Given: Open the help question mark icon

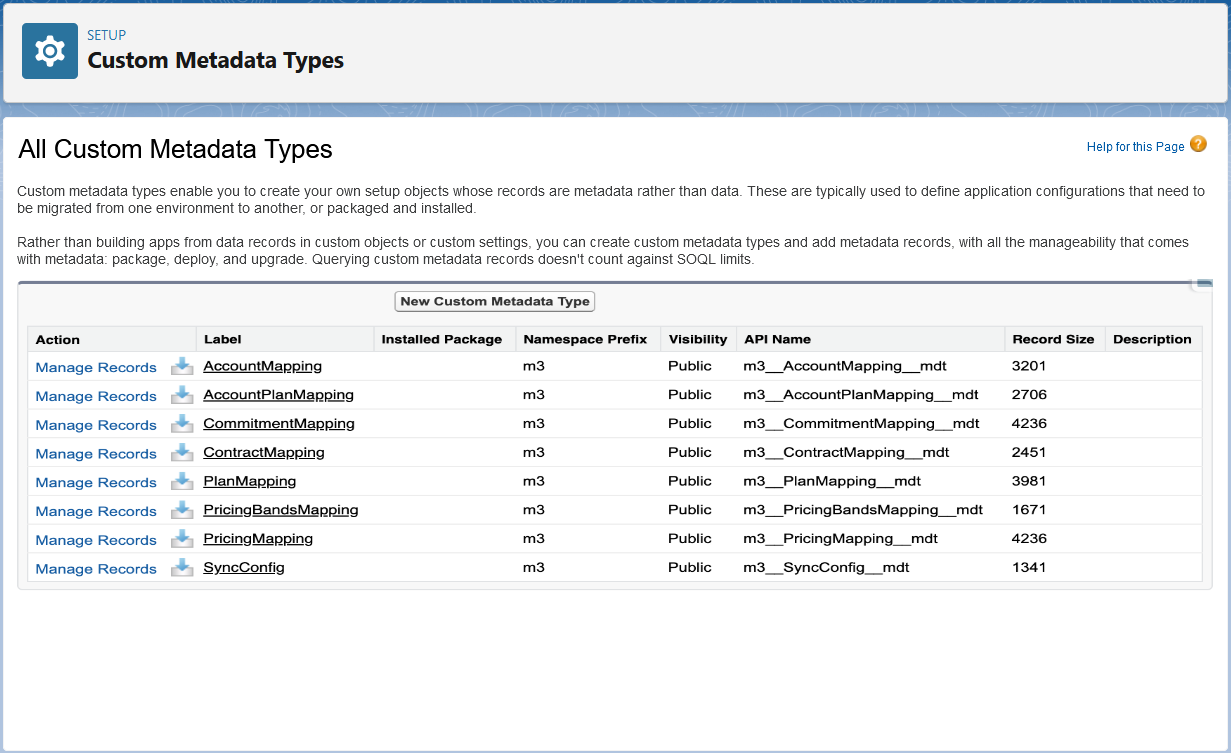Looking at the screenshot, I should tap(1198, 145).
